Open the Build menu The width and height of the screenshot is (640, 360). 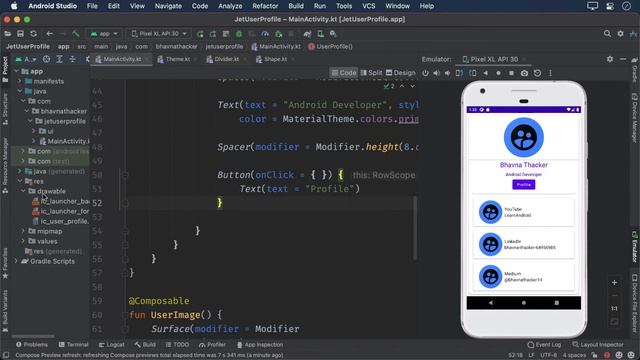pos(296,6)
